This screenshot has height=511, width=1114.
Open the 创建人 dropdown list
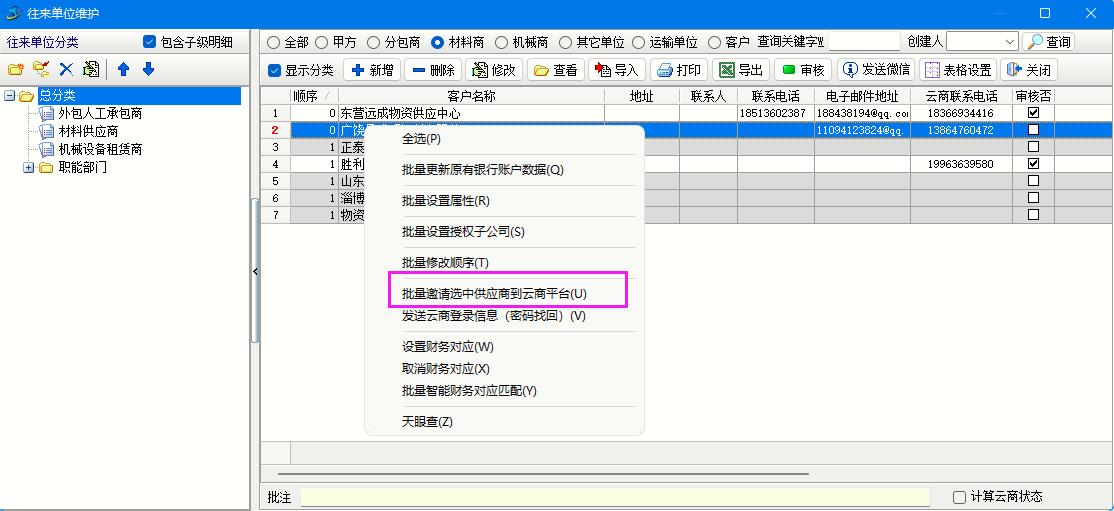1008,42
